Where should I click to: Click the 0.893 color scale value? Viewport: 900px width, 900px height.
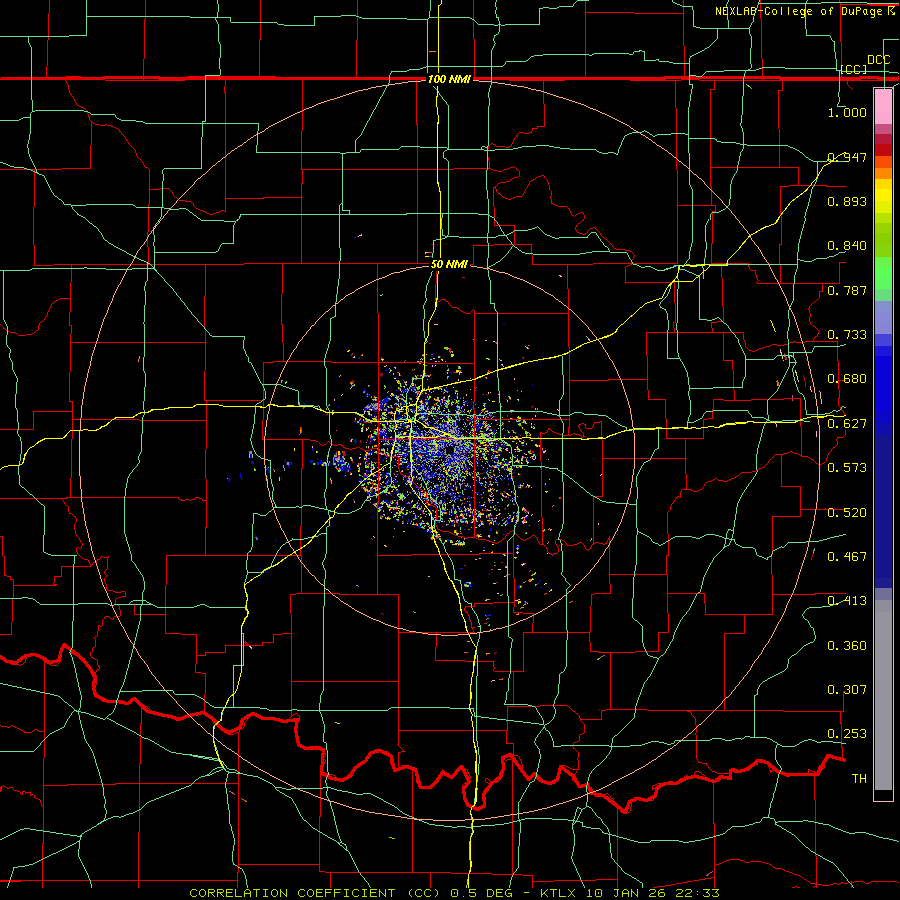tap(847, 201)
